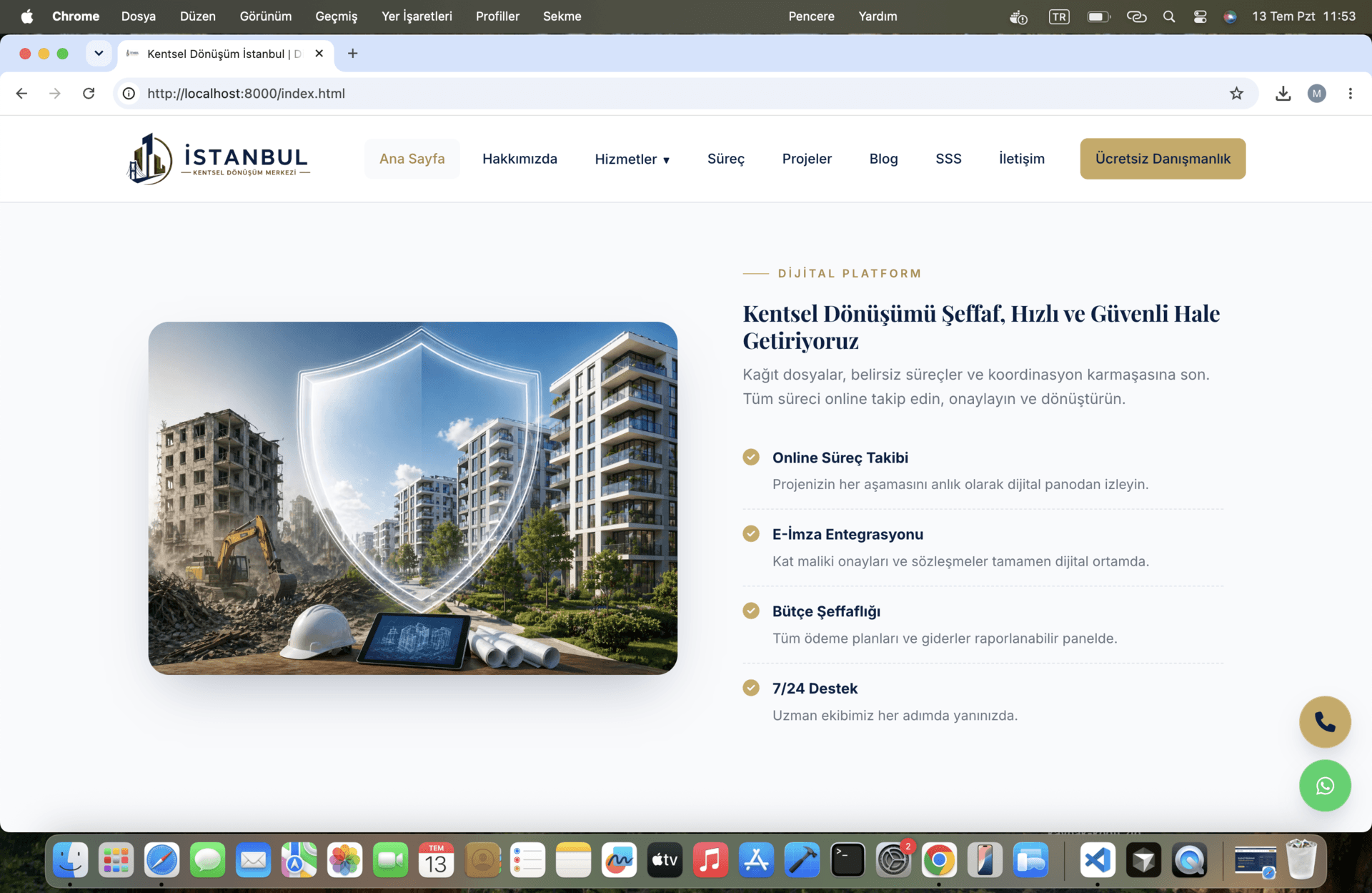The width and height of the screenshot is (1372, 893).
Task: Navigate to Süreç page
Action: point(725,159)
